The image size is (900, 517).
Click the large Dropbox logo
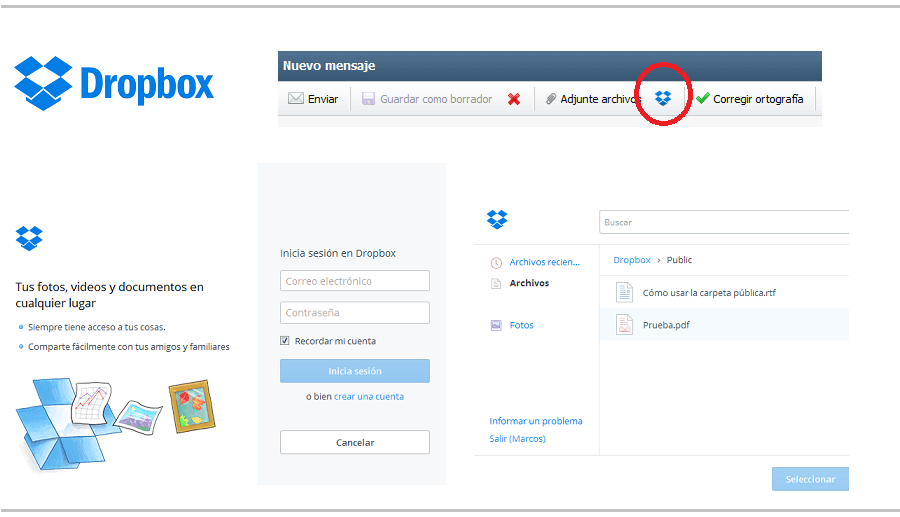tap(114, 84)
